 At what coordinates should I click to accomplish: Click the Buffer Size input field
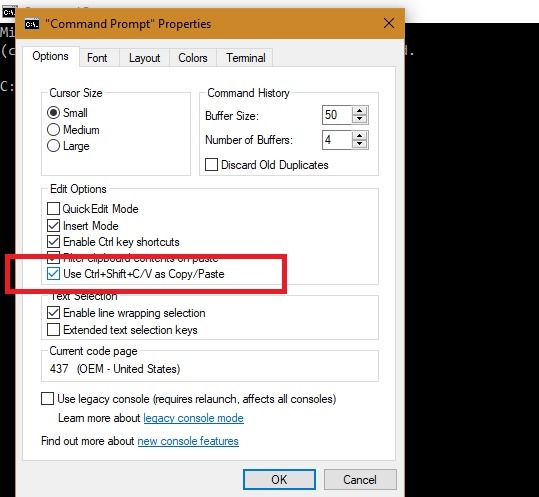(x=337, y=115)
